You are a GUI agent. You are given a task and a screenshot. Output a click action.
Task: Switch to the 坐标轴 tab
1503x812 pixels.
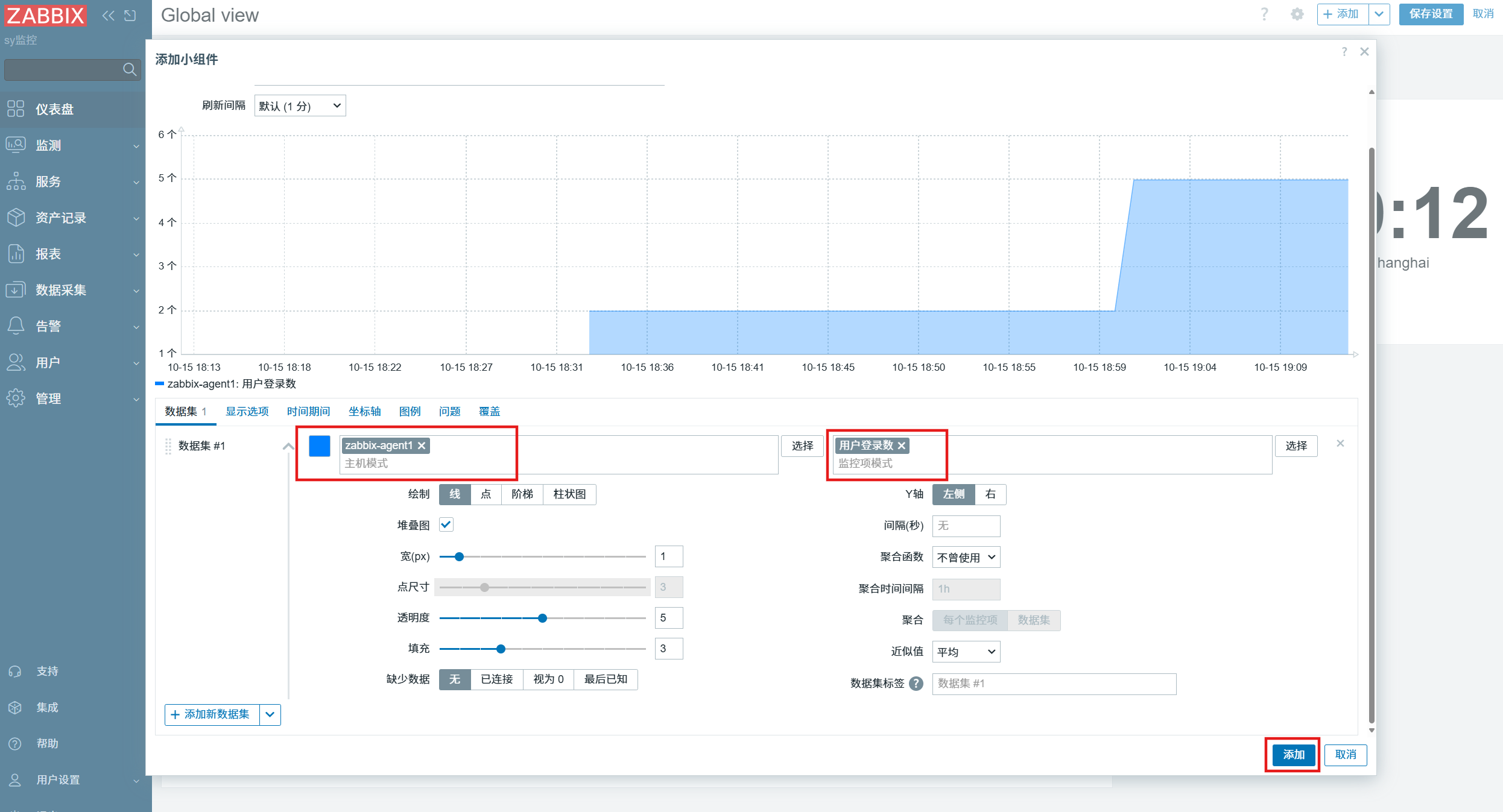click(364, 411)
